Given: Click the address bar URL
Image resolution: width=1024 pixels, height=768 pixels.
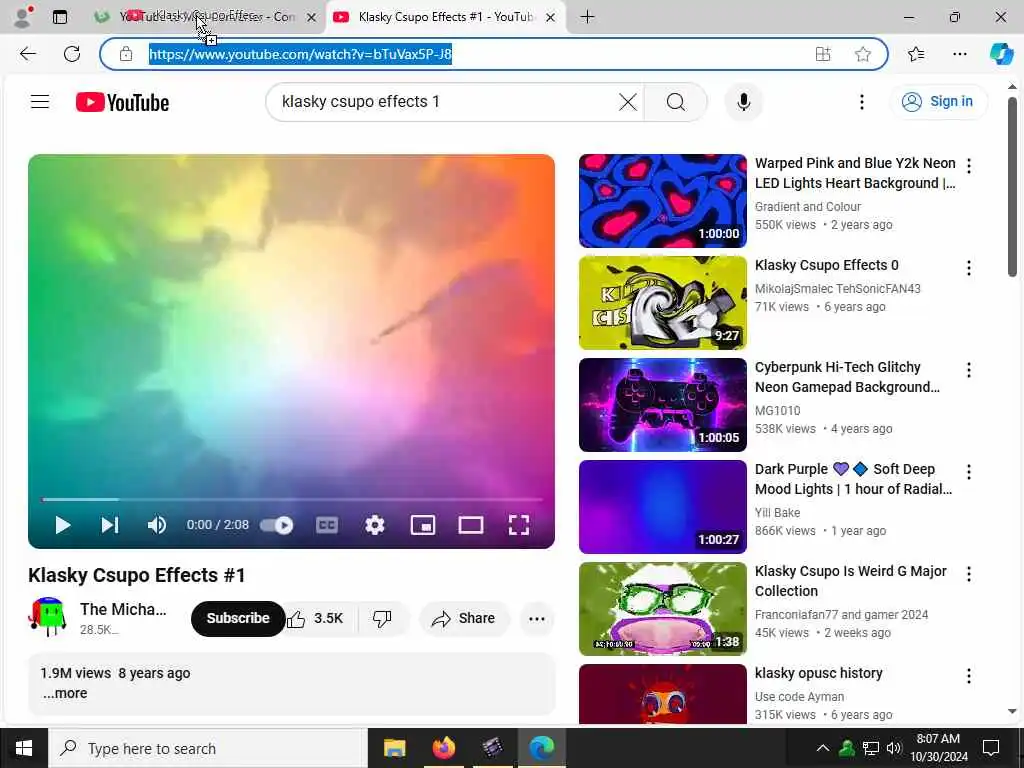Looking at the screenshot, I should (300, 54).
